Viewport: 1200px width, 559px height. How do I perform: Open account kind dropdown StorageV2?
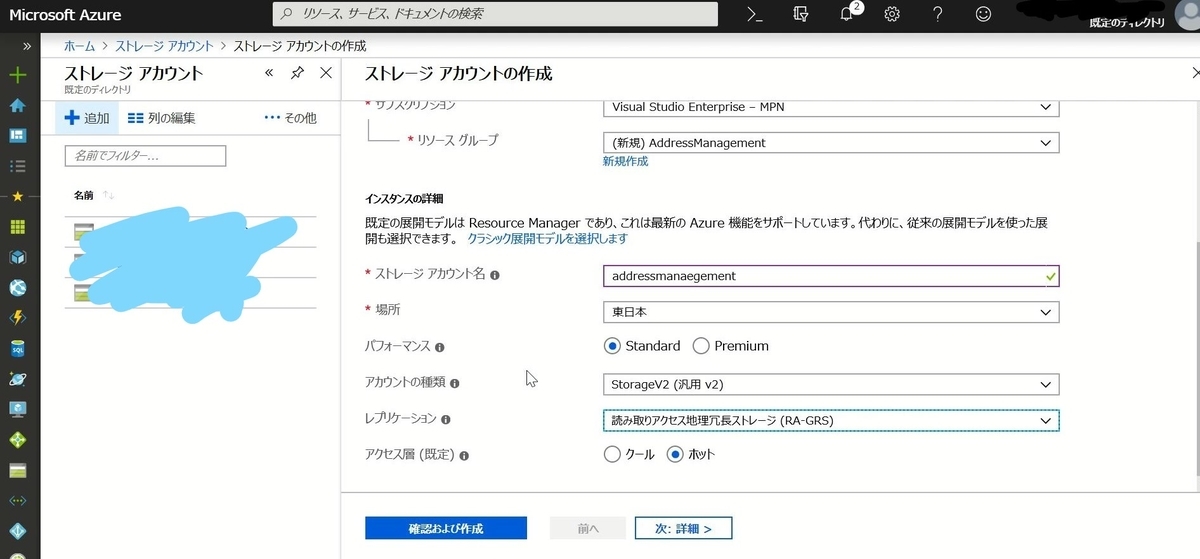click(x=831, y=384)
